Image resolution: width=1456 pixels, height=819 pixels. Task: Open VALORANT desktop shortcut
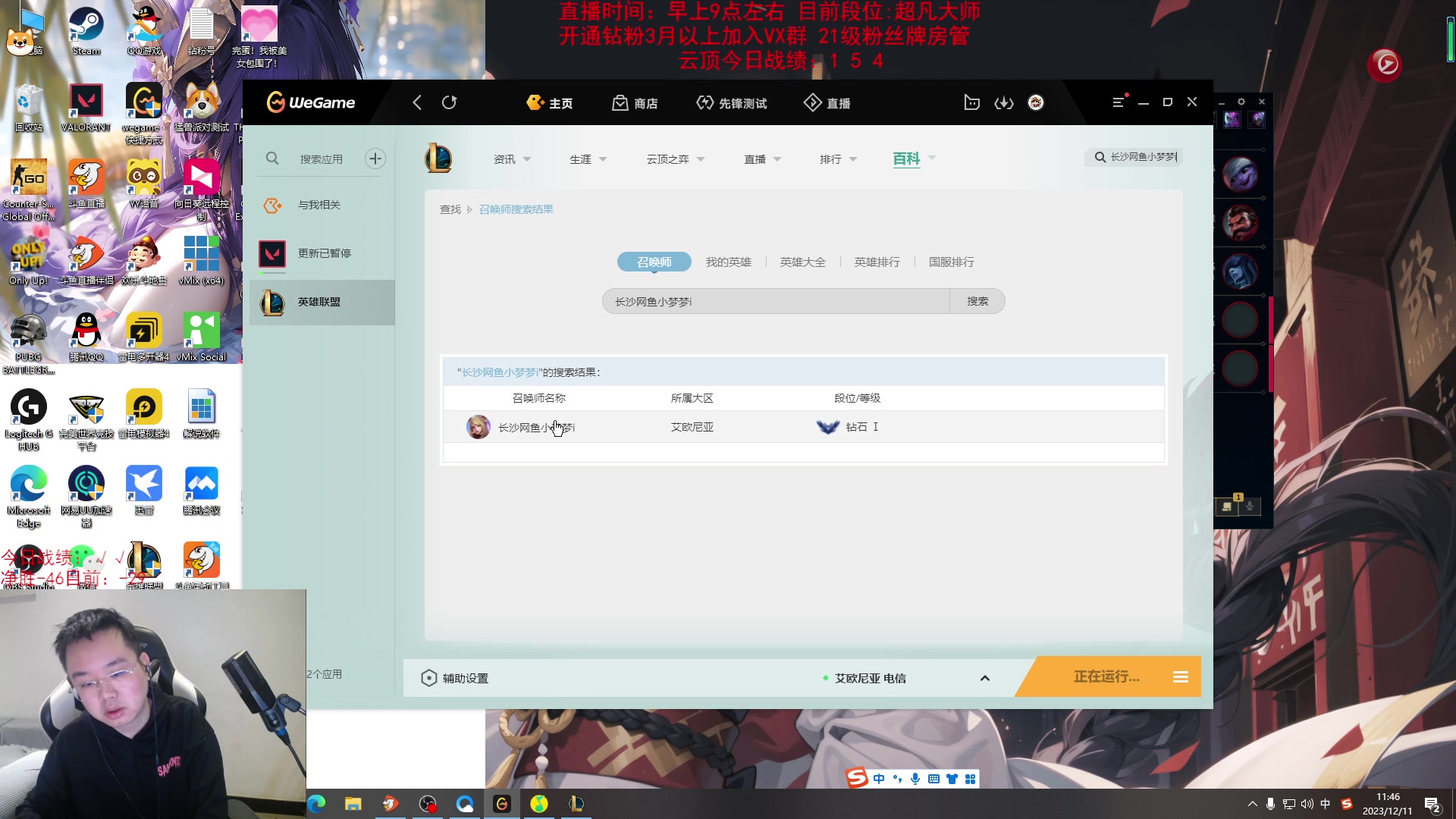(x=86, y=108)
